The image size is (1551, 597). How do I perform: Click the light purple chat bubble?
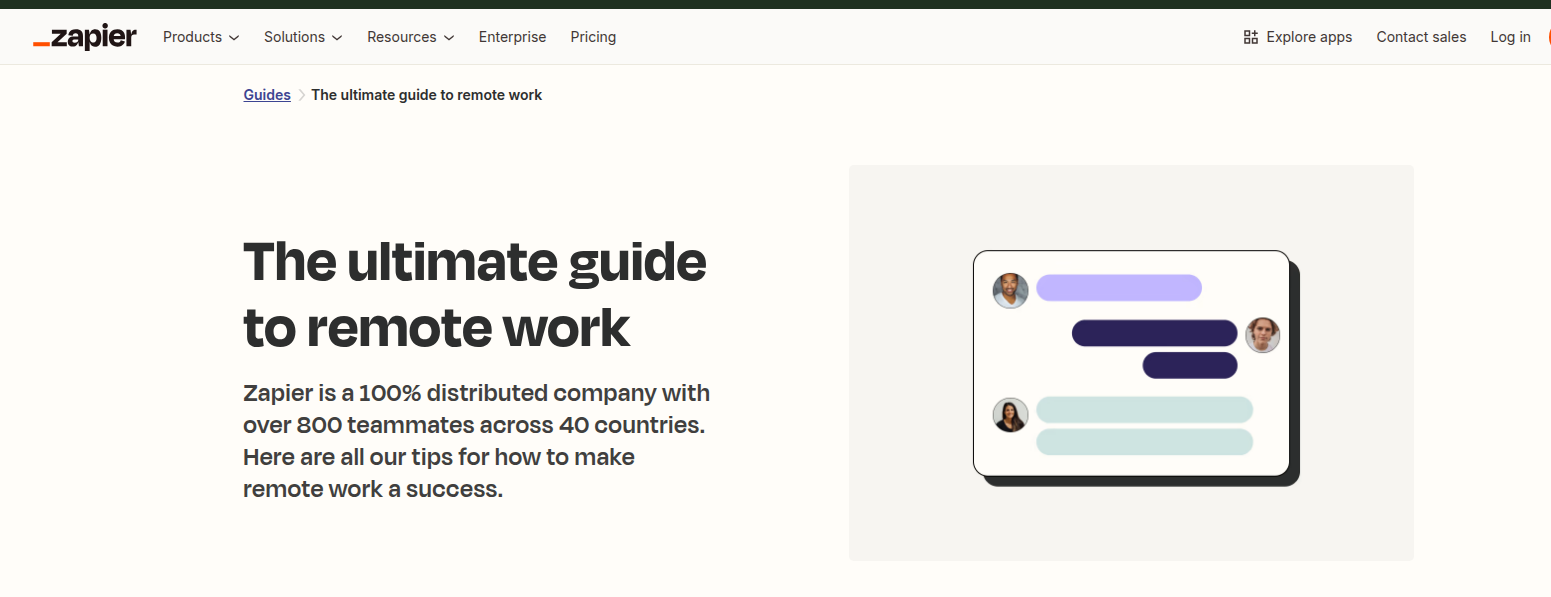click(1119, 288)
